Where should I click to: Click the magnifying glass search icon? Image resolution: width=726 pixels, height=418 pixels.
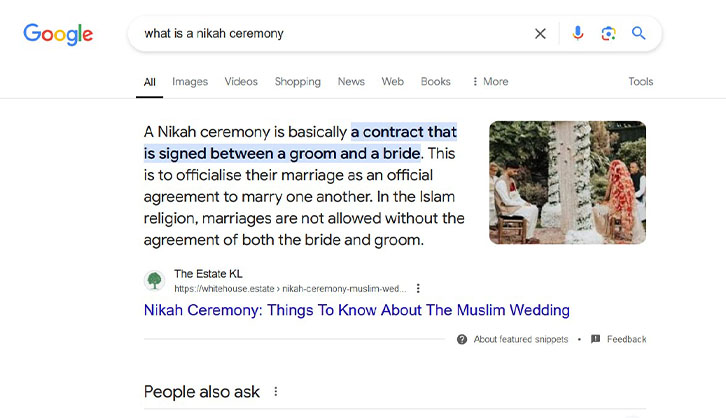tap(639, 33)
